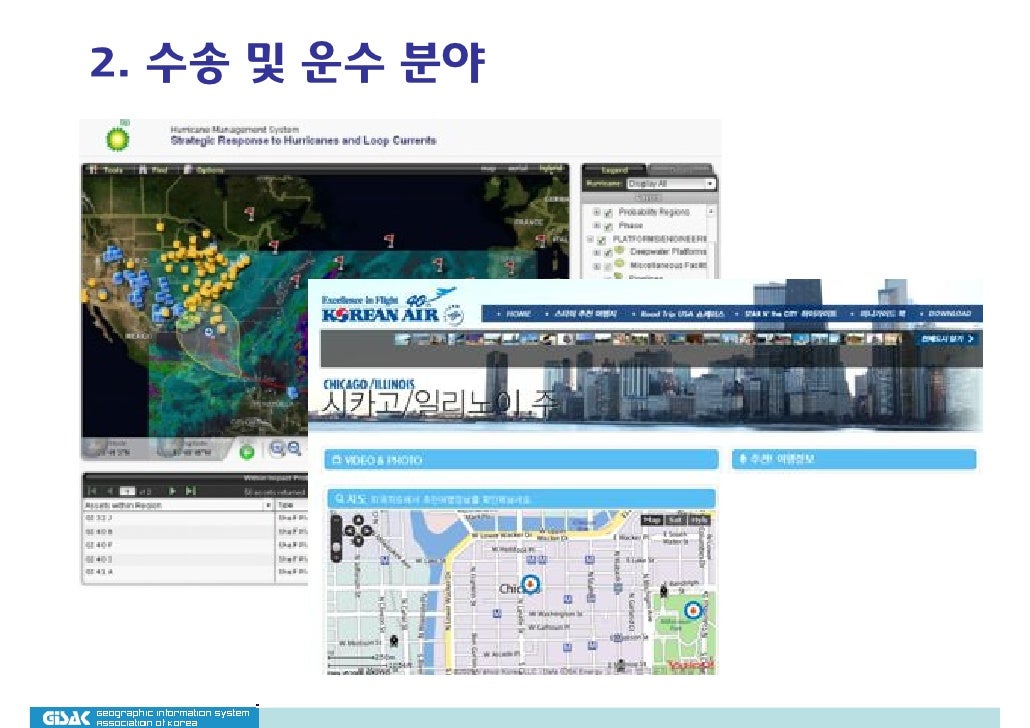
Task: Click the blue target marker in Millennium Park
Action: [x=692, y=610]
